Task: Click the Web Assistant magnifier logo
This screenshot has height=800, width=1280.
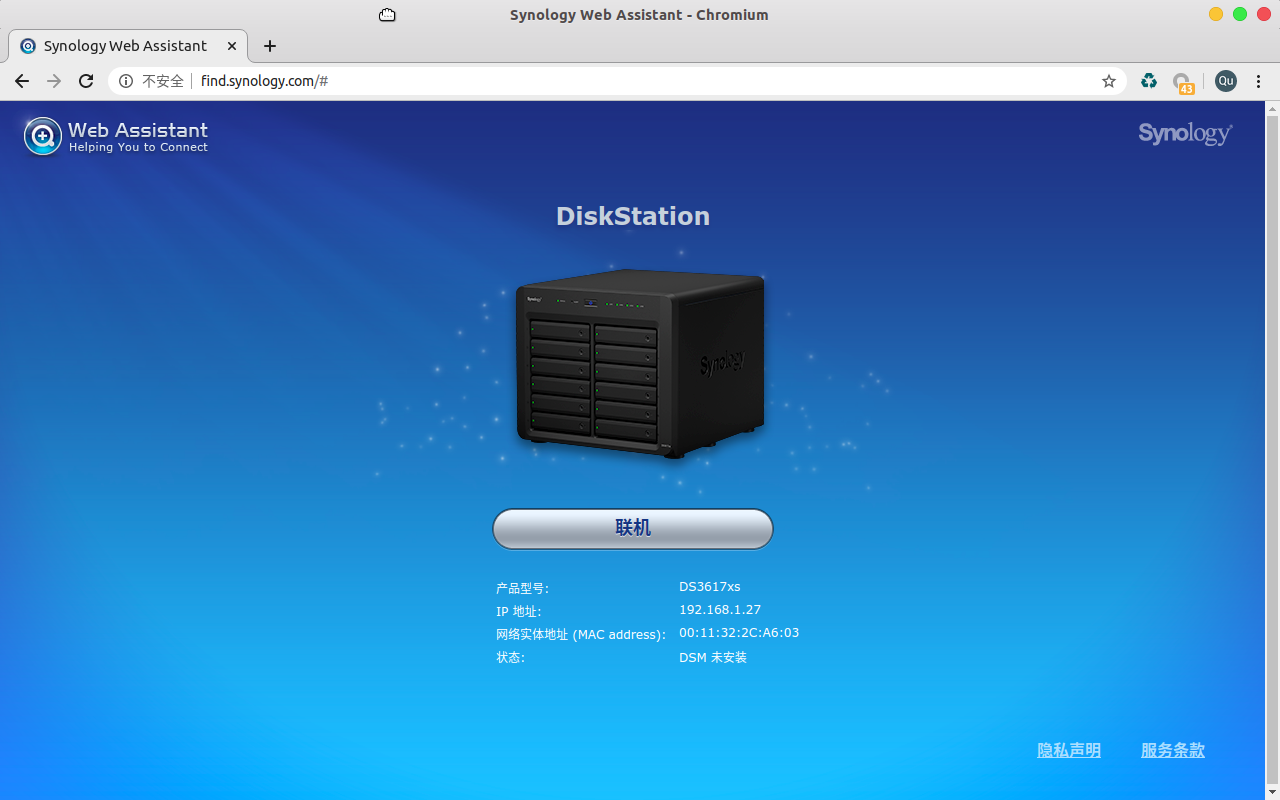Action: click(42, 135)
